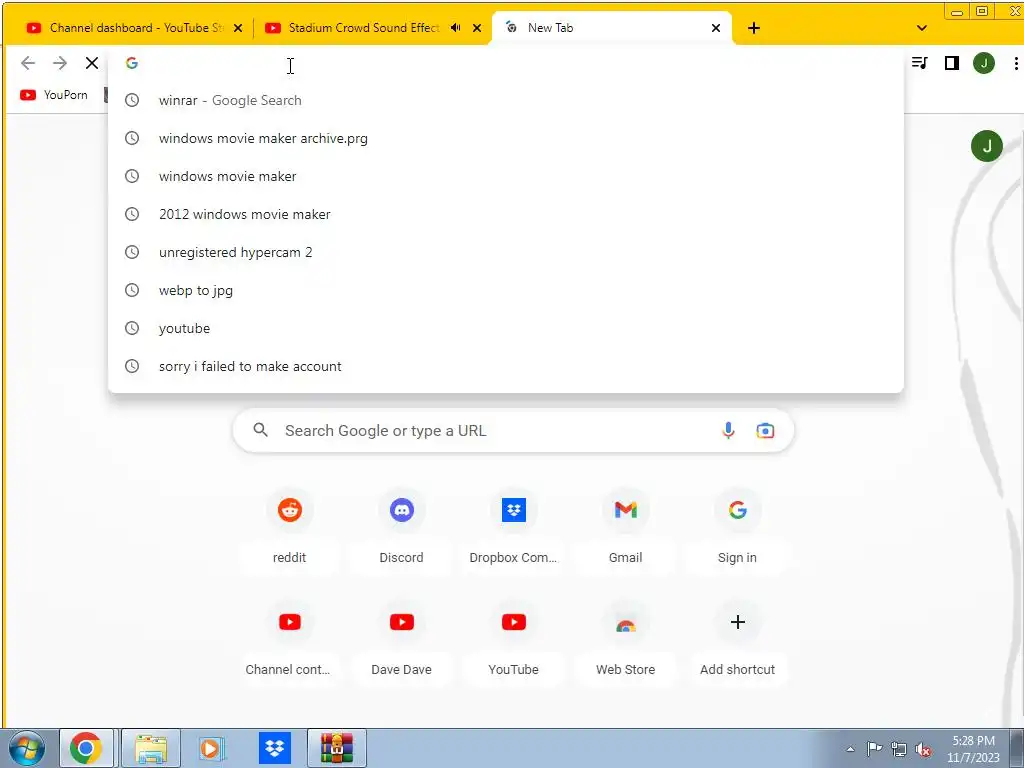This screenshot has height=768, width=1024.
Task: Open the Channel cont... shortcut
Action: [x=289, y=640]
